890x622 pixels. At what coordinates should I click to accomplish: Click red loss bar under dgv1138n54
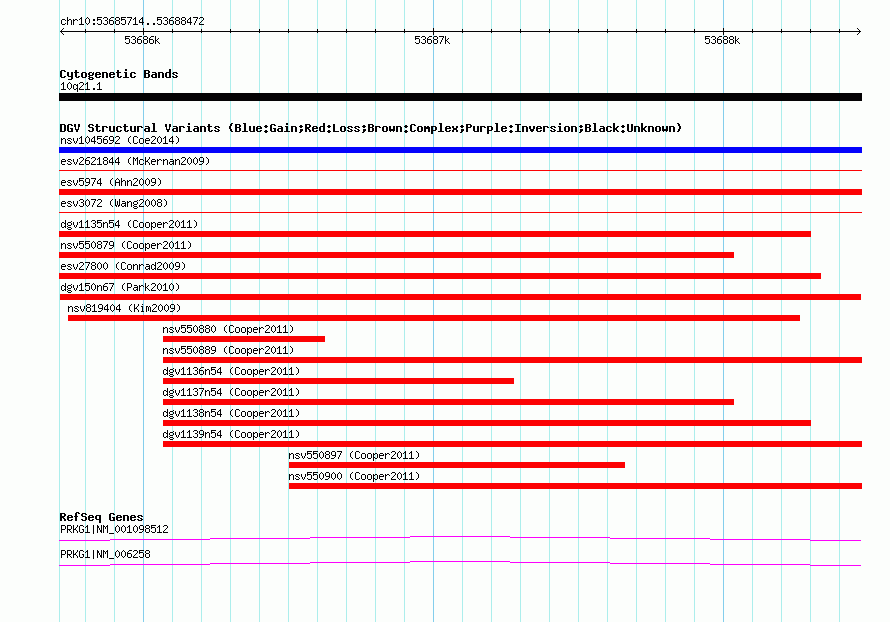coord(487,423)
